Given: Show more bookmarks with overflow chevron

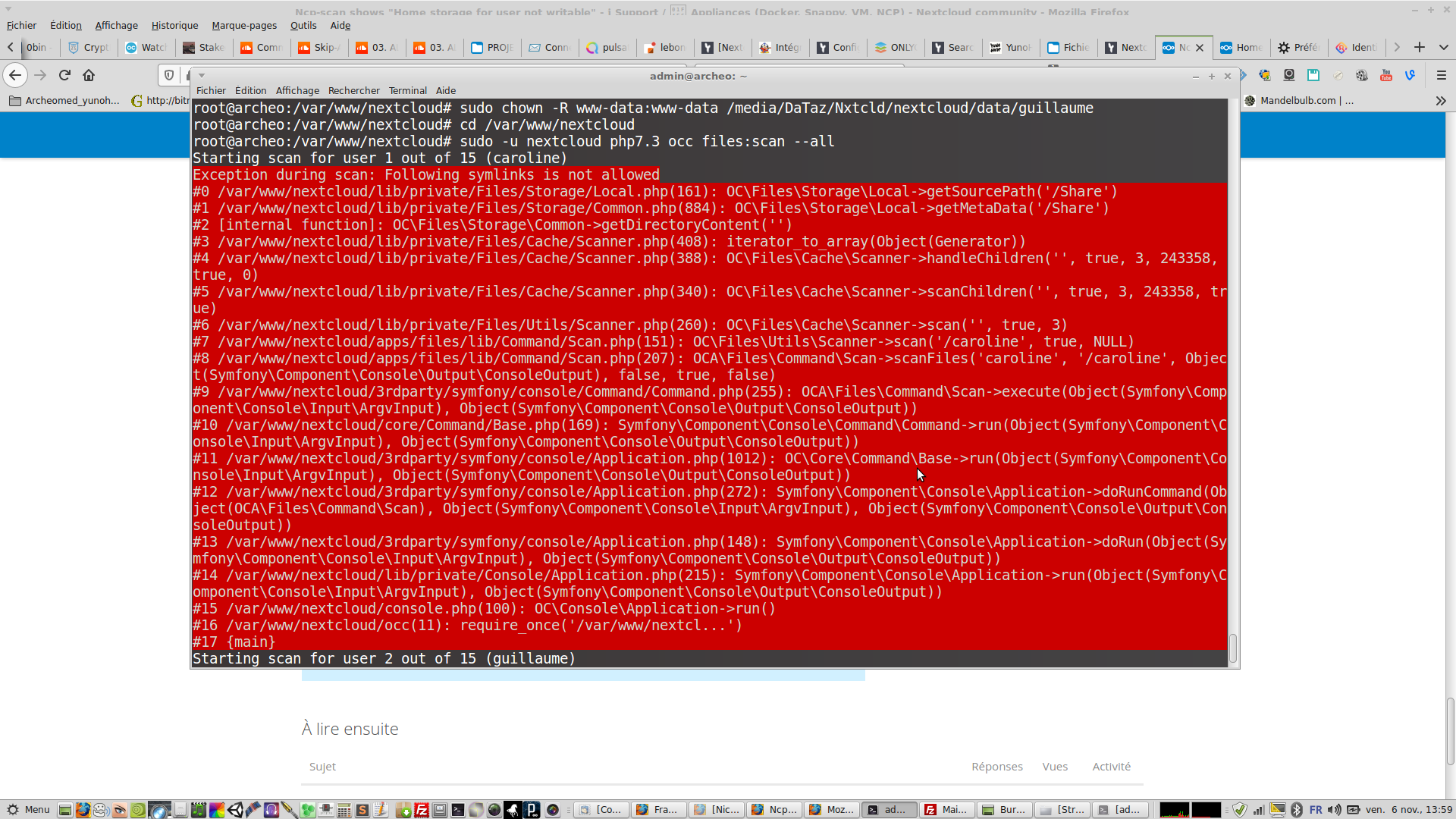Looking at the screenshot, I should point(1441,100).
